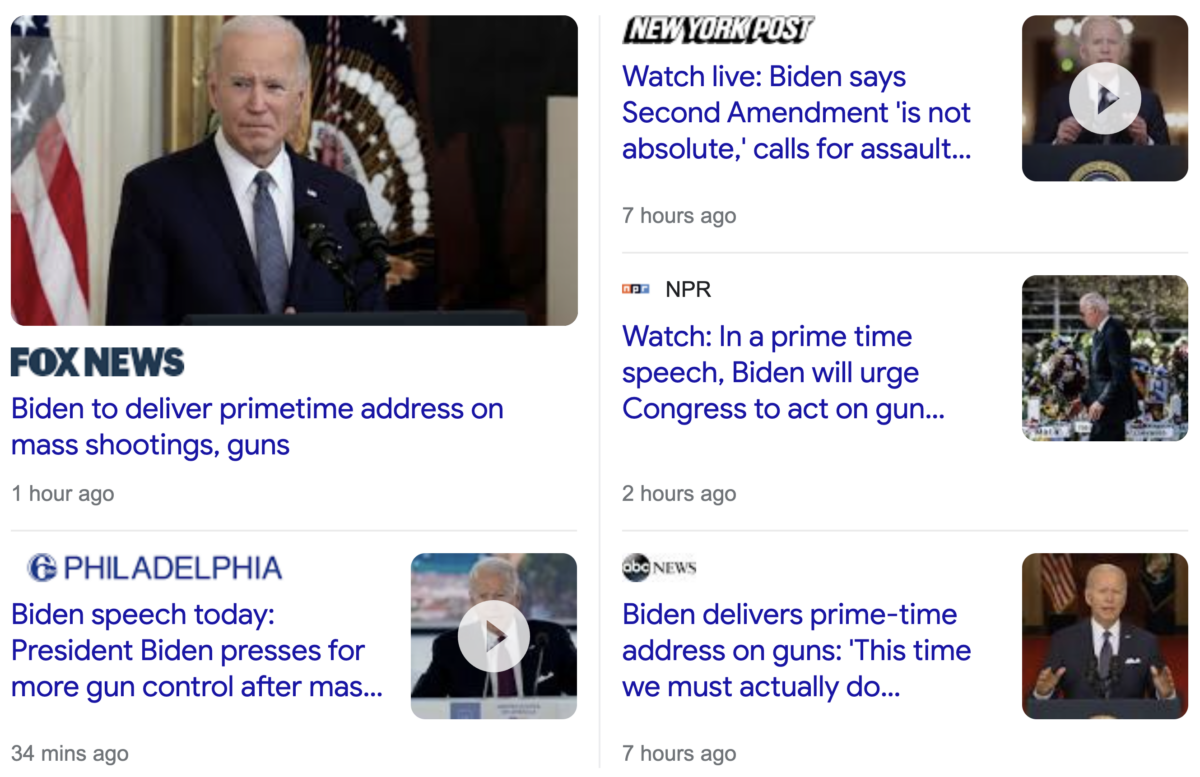Click '34 mins ago' timestamp under Philadelphia story
The height and width of the screenshot is (777, 1200).
(x=70, y=754)
